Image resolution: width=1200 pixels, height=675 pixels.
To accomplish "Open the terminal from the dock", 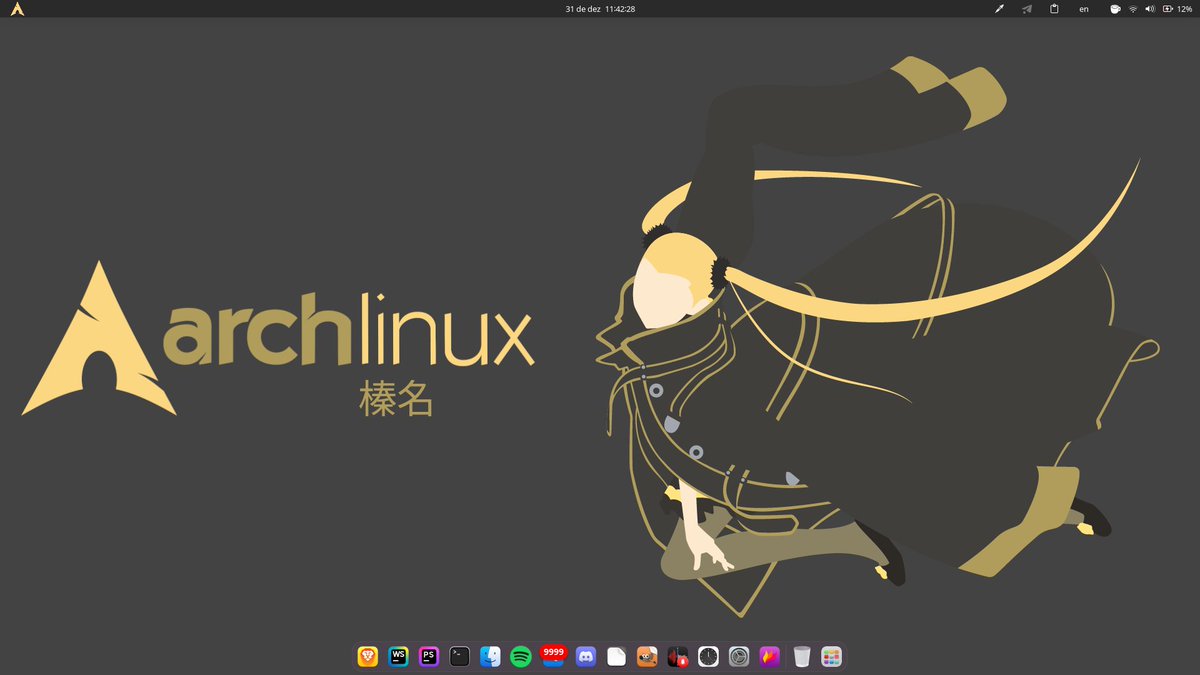I will [460, 657].
